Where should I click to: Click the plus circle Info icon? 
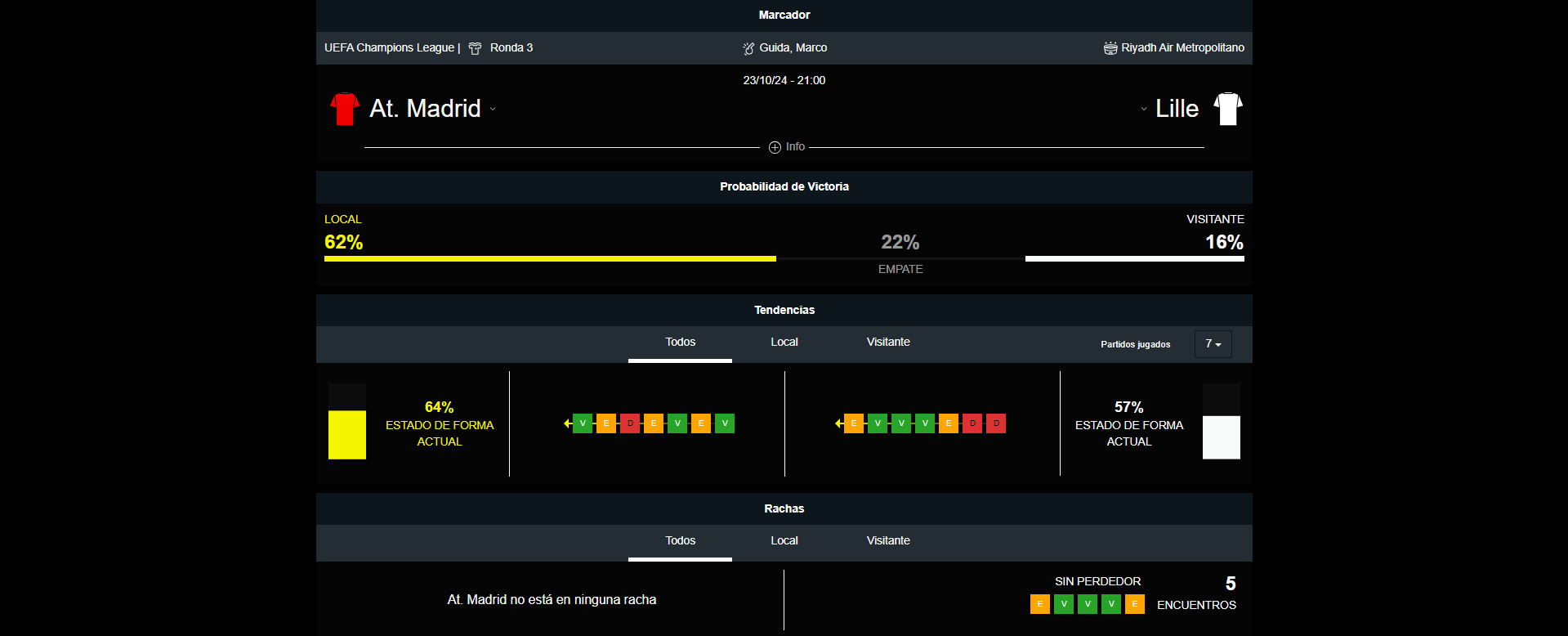point(775,147)
